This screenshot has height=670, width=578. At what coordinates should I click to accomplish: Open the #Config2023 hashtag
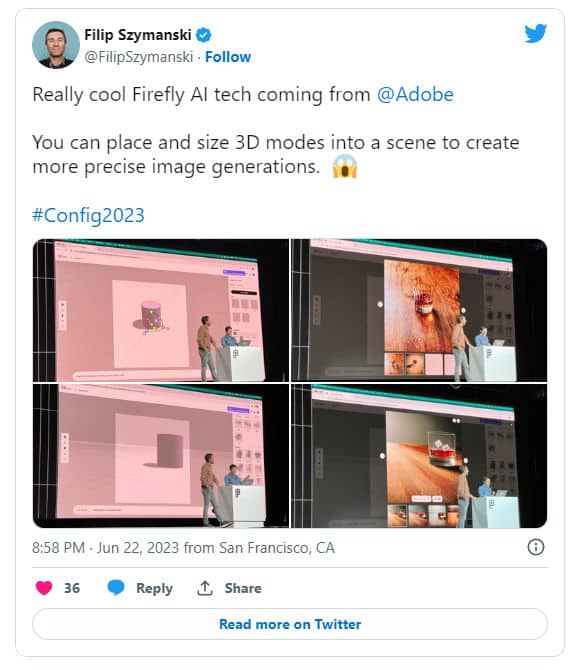(x=88, y=215)
